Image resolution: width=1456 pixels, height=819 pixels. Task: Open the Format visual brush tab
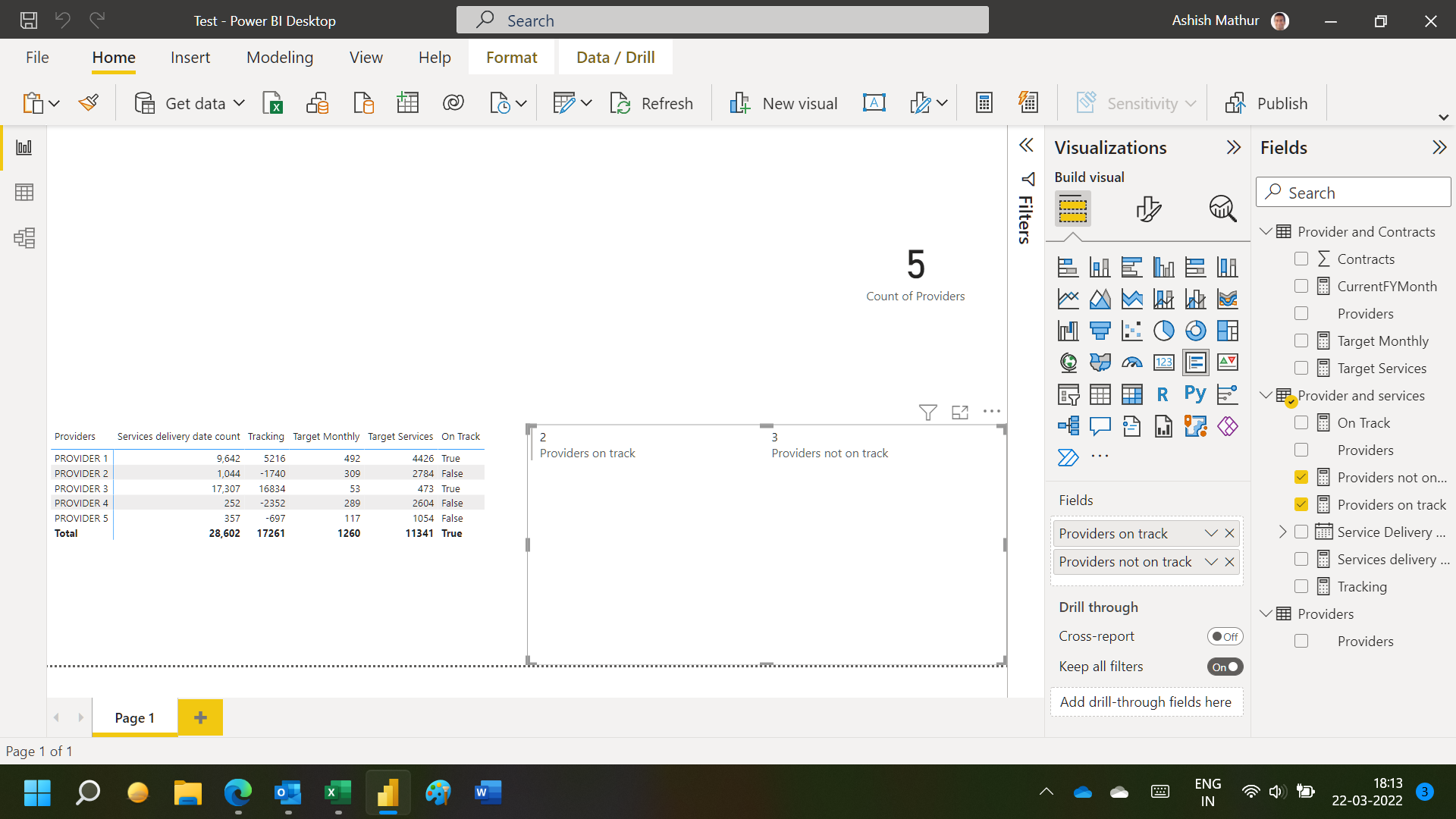tap(1148, 209)
